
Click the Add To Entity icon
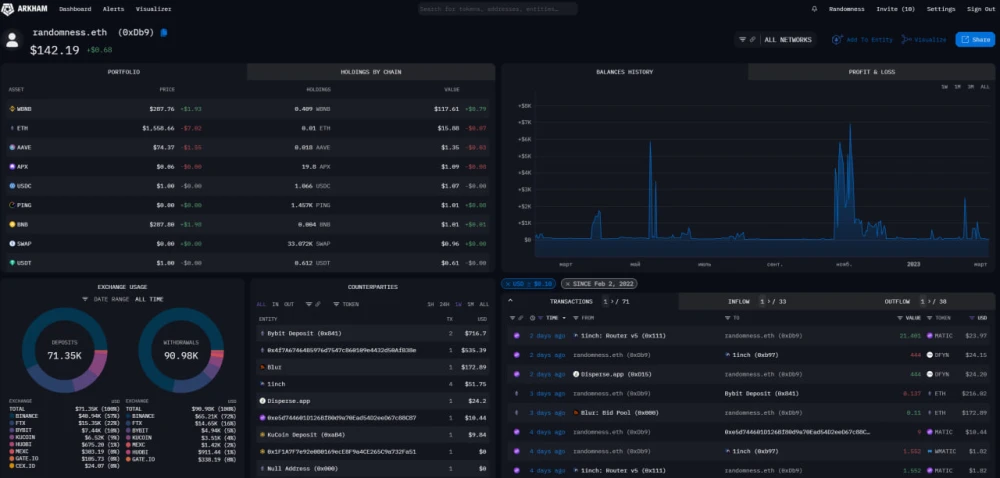[837, 40]
